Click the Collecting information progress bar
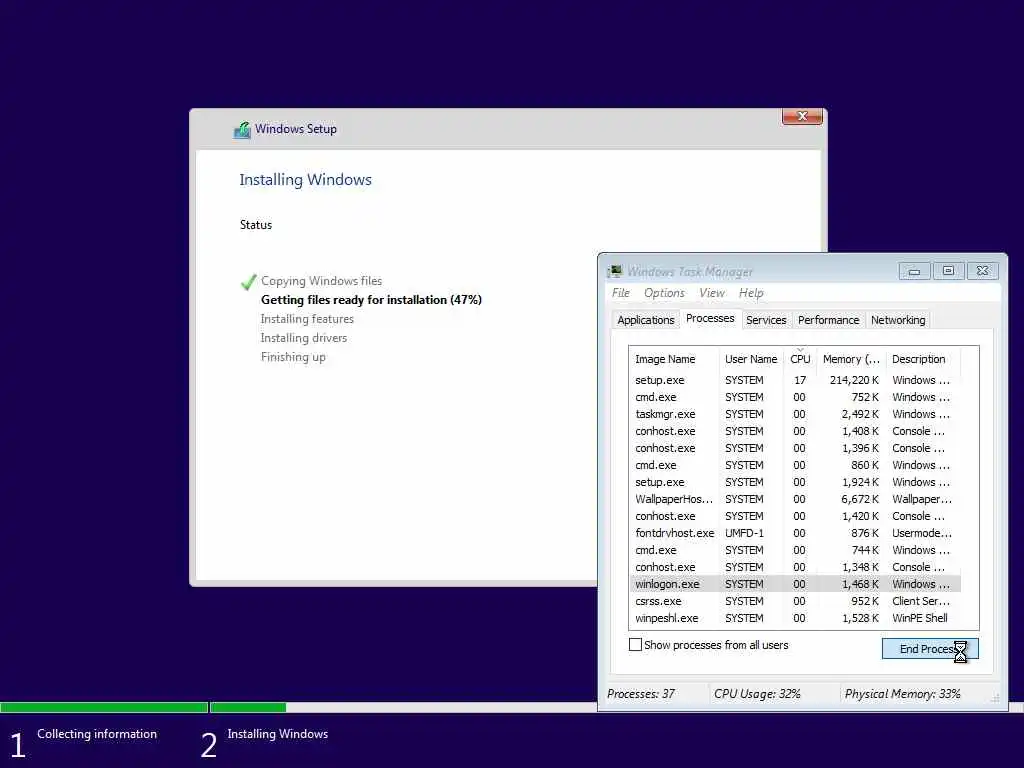This screenshot has width=1024, height=768. [x=104, y=707]
